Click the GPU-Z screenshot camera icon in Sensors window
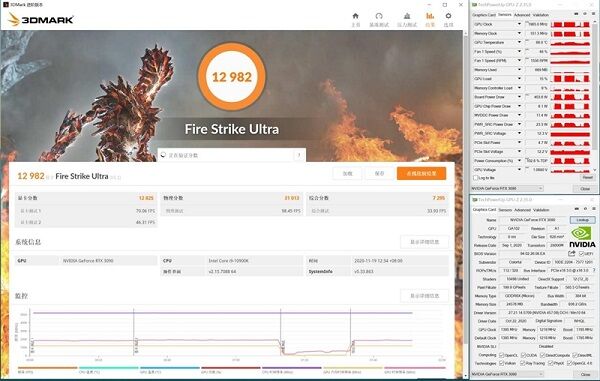 576,14
